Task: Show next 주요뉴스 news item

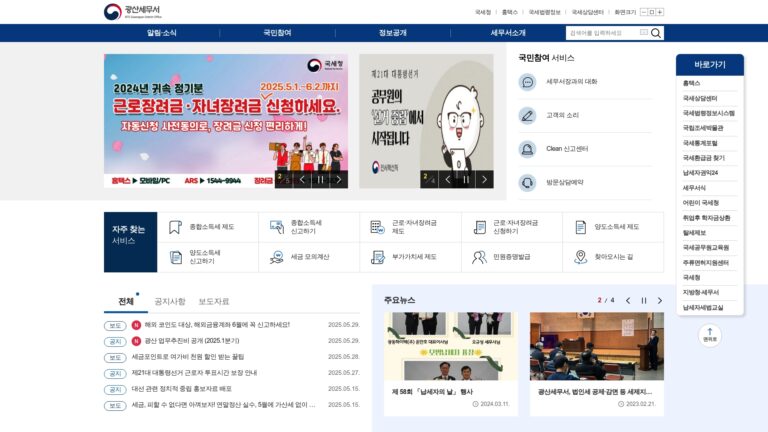Action: (659, 300)
